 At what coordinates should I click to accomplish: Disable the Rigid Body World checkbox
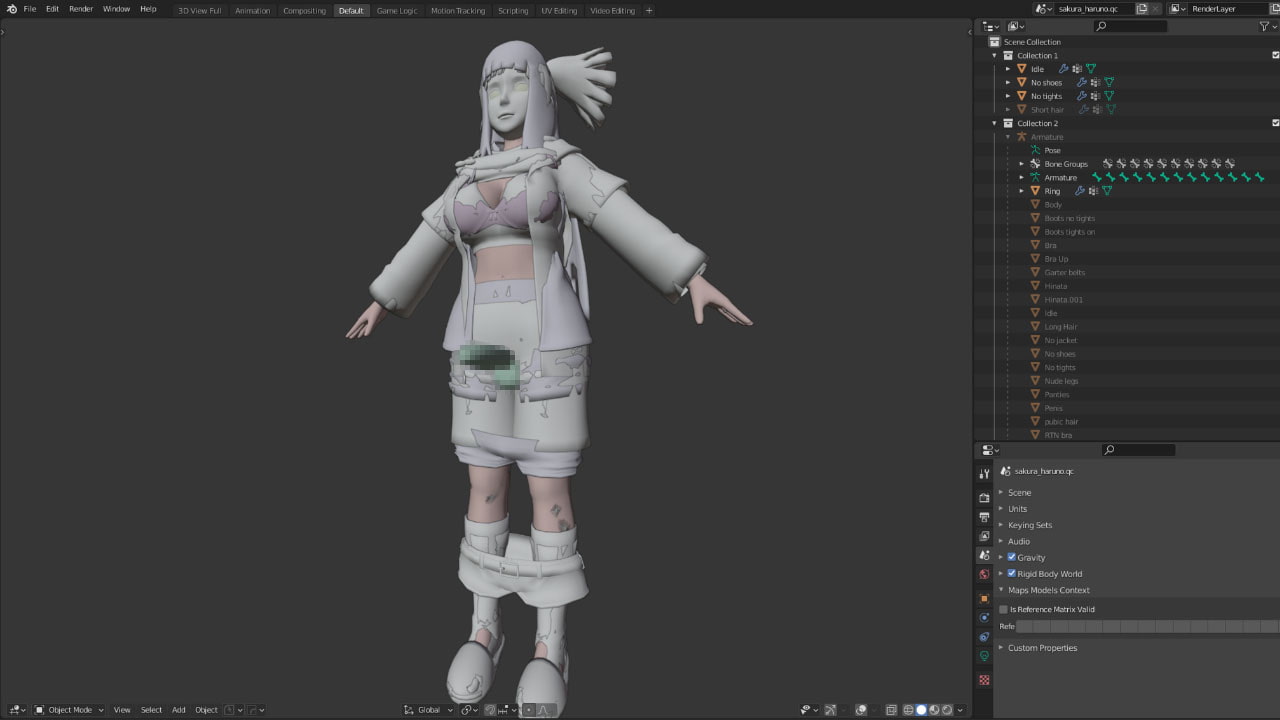tap(1012, 574)
